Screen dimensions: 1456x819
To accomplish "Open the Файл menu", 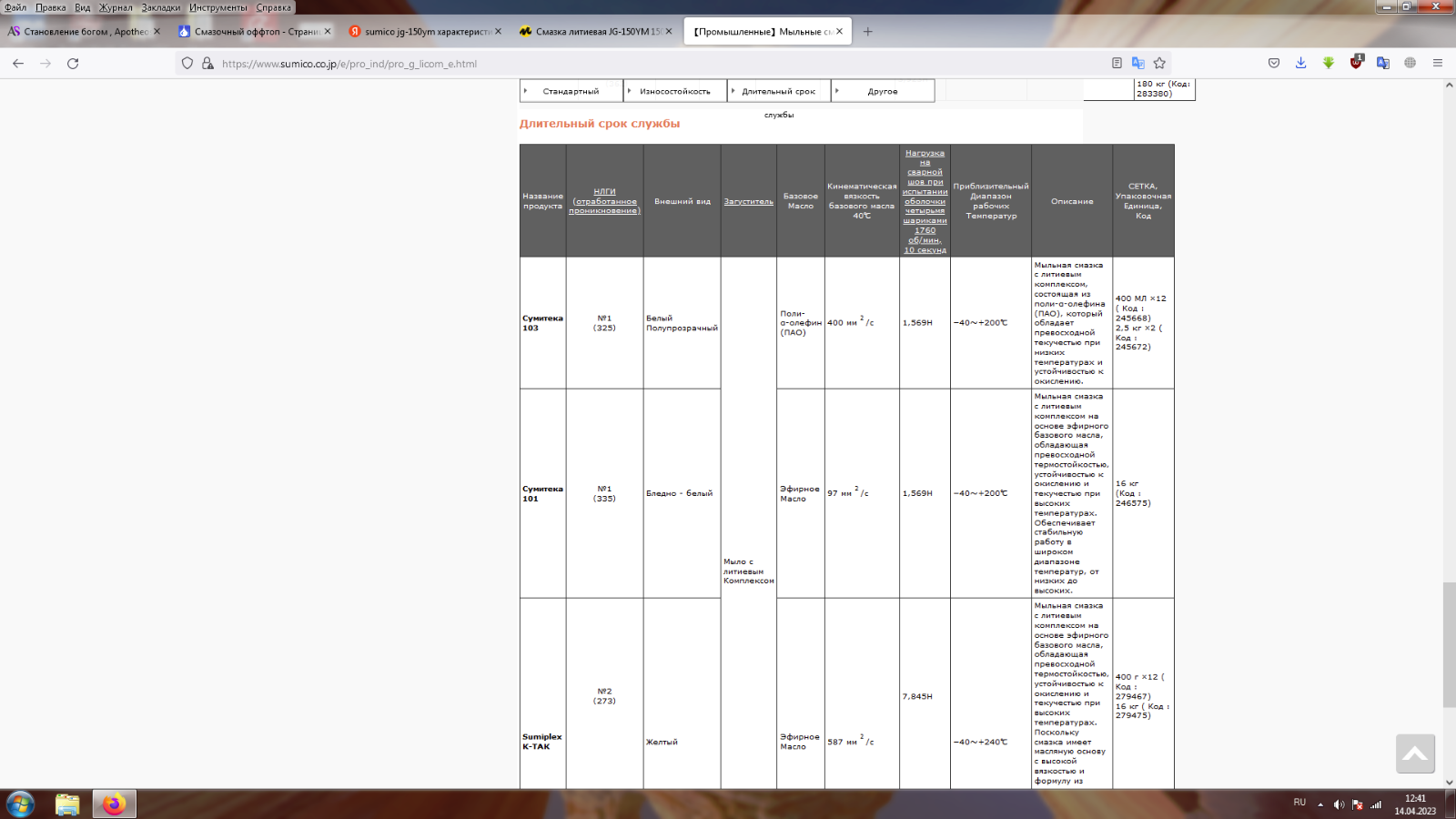I will click(15, 7).
